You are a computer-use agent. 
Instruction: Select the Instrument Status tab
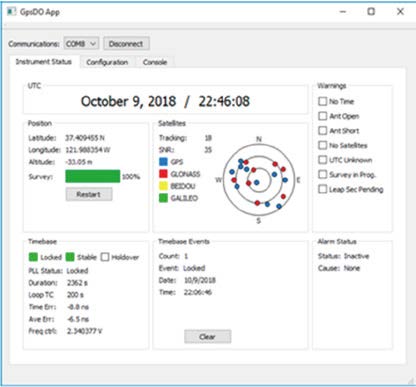[x=44, y=62]
